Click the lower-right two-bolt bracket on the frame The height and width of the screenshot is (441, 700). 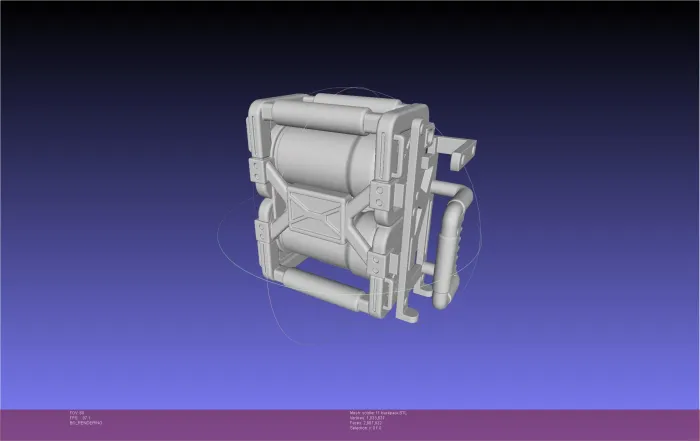pos(376,265)
